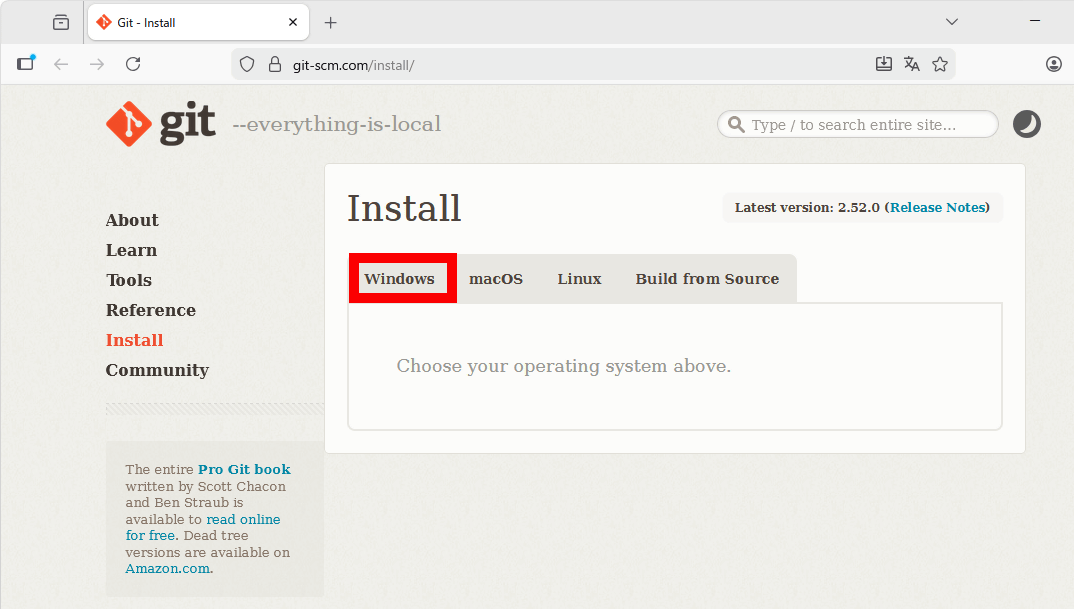Go to the Community sidebar section
The width and height of the screenshot is (1074, 609).
(x=157, y=370)
